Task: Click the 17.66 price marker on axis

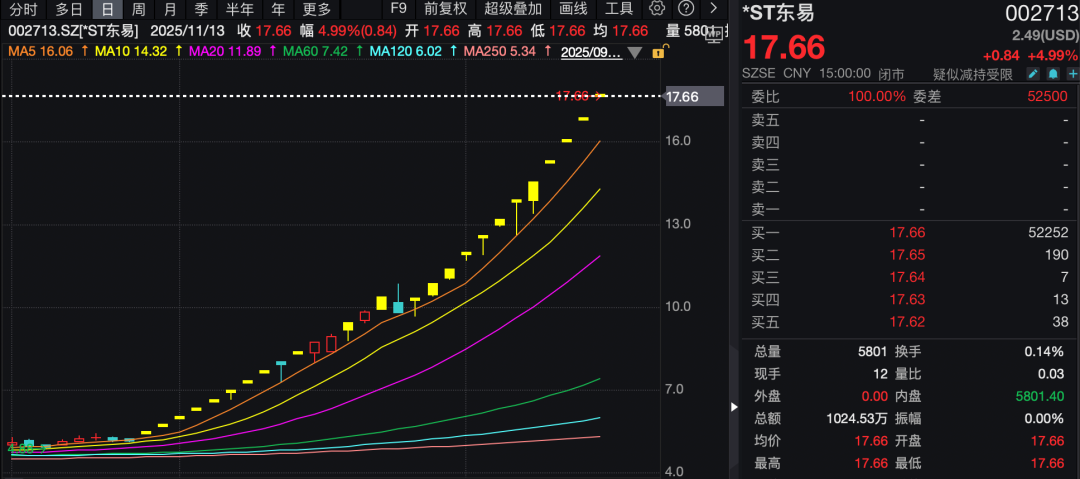Action: [x=681, y=97]
